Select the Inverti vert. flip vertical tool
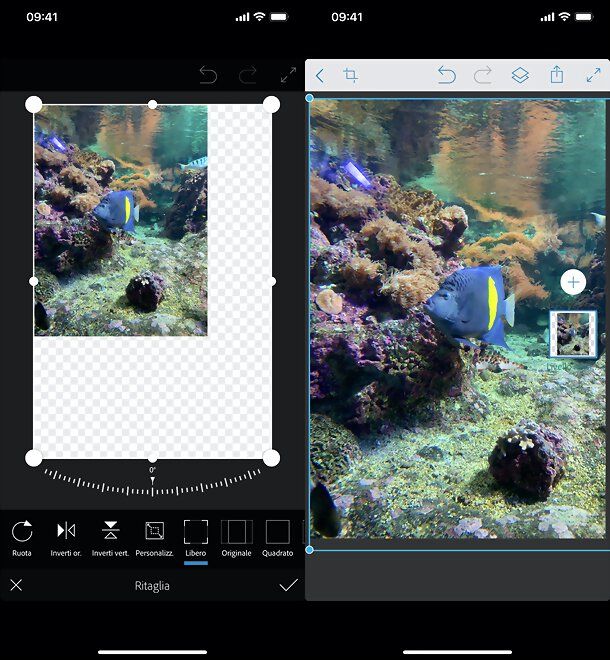The width and height of the screenshot is (610, 660). pos(110,531)
